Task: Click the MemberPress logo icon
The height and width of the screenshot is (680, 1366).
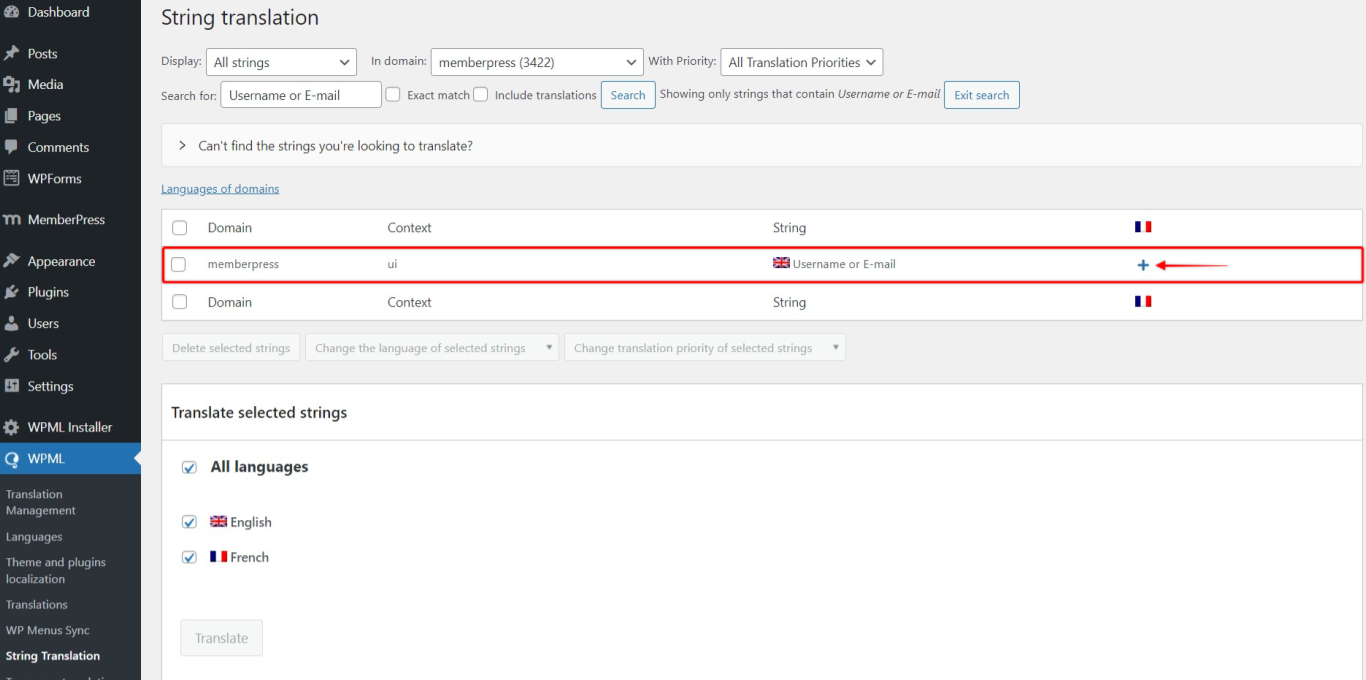Action: [x=12, y=220]
